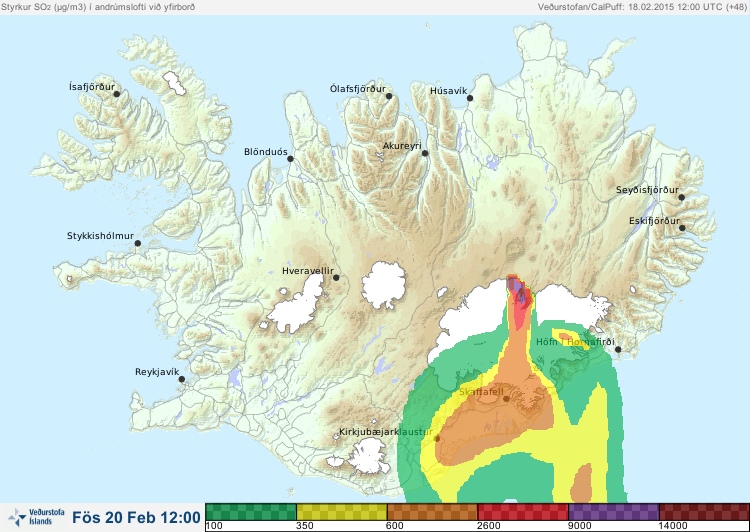
Task: Click the 'Seyðisfjörður' map label
Action: 647,190
